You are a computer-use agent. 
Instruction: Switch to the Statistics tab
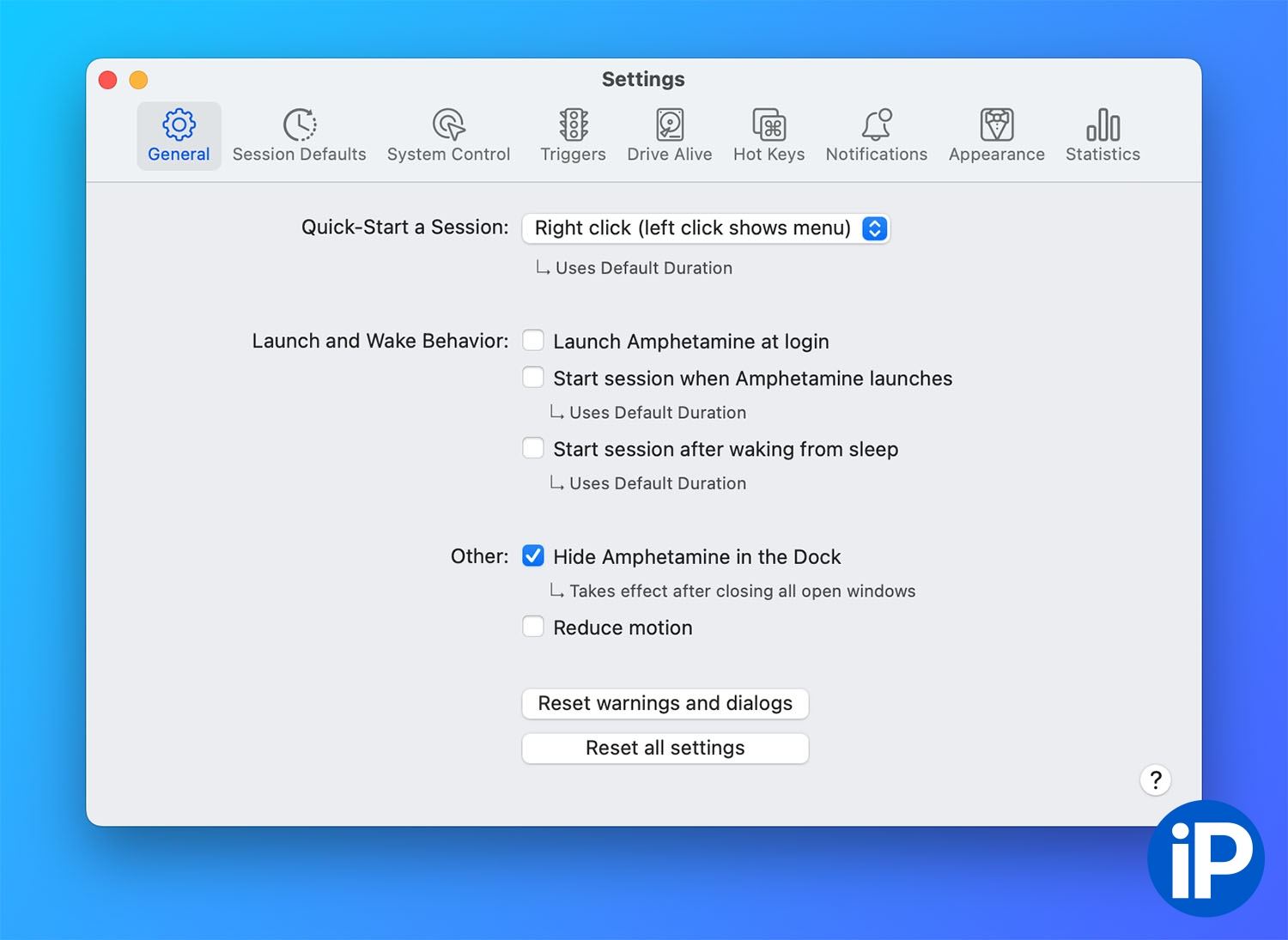point(1103,136)
